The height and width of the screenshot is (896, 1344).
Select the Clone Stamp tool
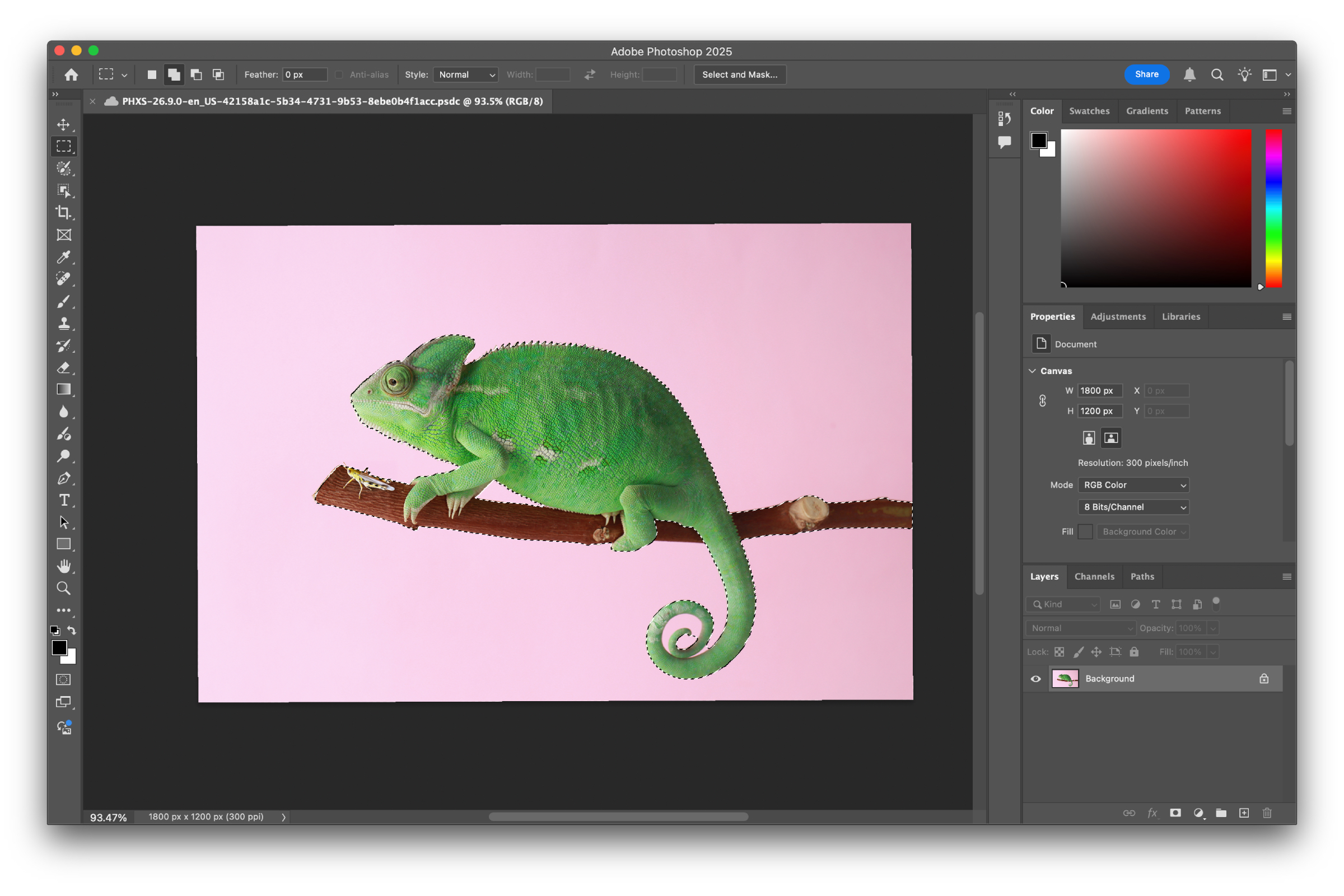[64, 324]
